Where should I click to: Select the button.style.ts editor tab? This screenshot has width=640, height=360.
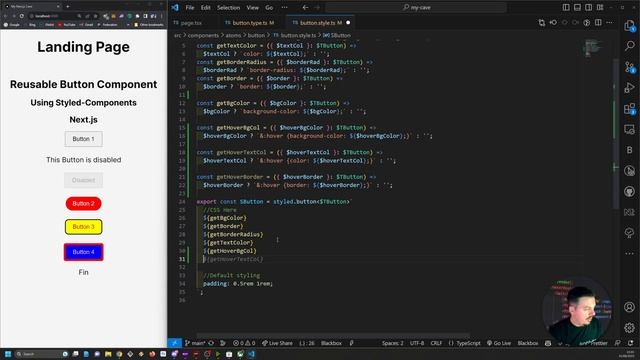[x=321, y=23]
